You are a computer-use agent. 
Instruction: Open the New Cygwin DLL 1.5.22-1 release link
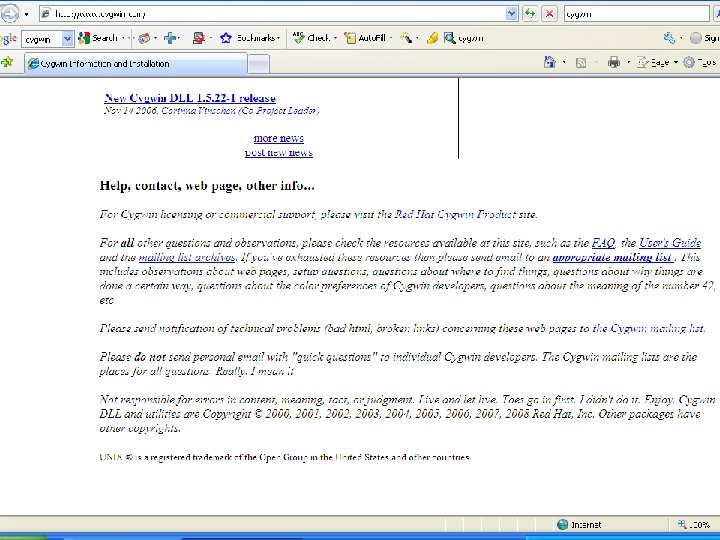point(190,98)
